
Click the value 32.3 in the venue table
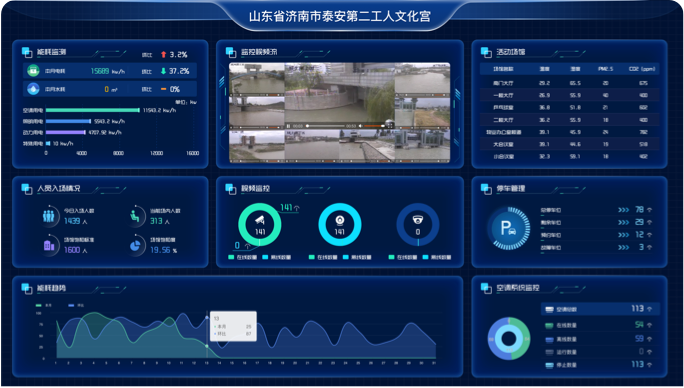pos(544,157)
